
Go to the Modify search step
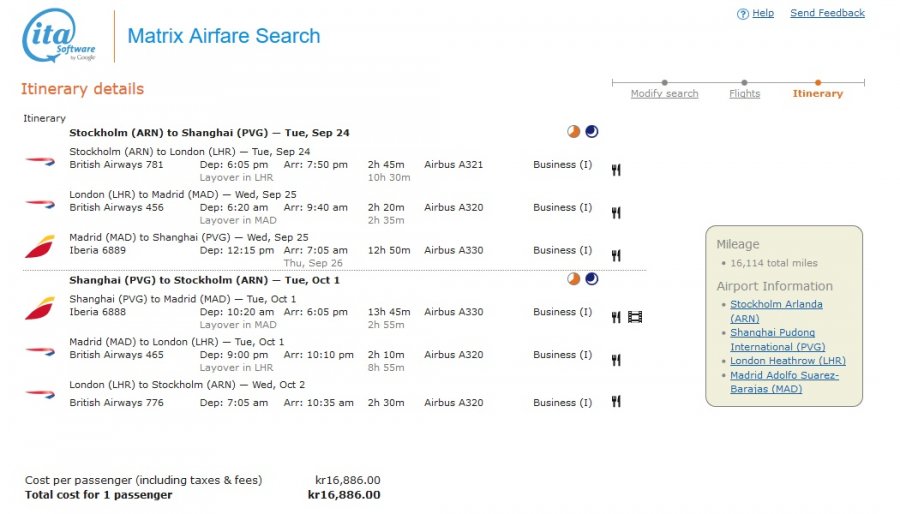click(664, 94)
